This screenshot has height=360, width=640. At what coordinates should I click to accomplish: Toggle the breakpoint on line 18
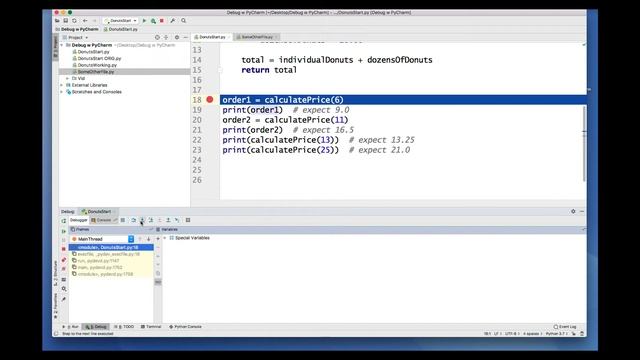tap(210, 100)
